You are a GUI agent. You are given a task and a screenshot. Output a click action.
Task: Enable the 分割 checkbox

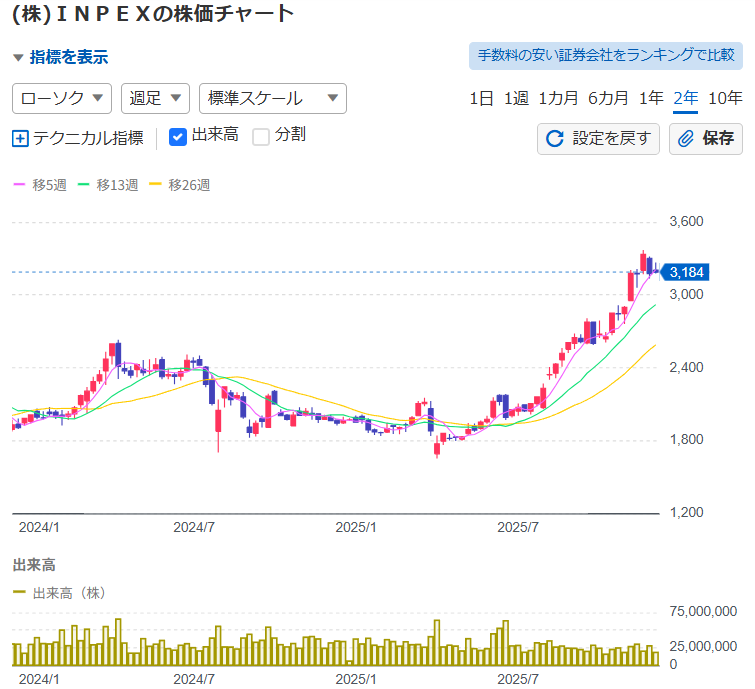point(261,137)
